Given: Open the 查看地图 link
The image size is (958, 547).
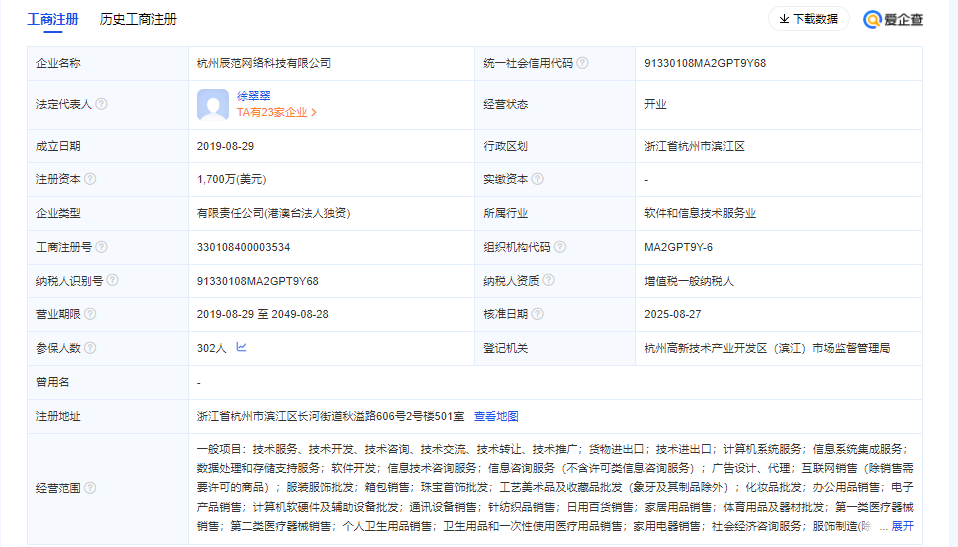Looking at the screenshot, I should click(496, 416).
